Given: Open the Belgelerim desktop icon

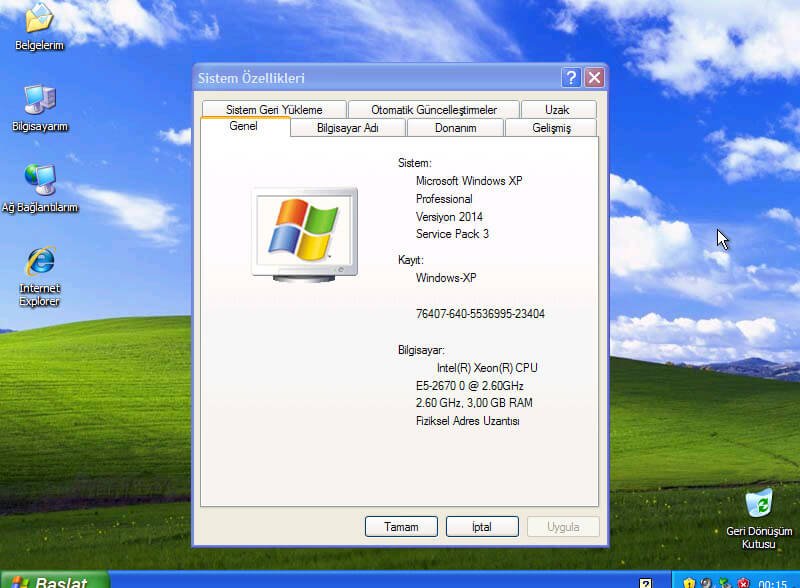Looking at the screenshot, I should [39, 27].
